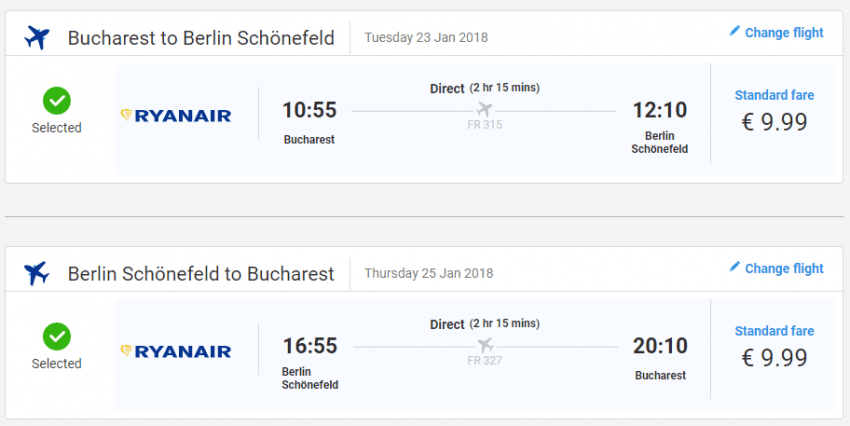Select the €9.99 standard fare on the outbound flight
This screenshot has height=426, width=850.
point(774,121)
